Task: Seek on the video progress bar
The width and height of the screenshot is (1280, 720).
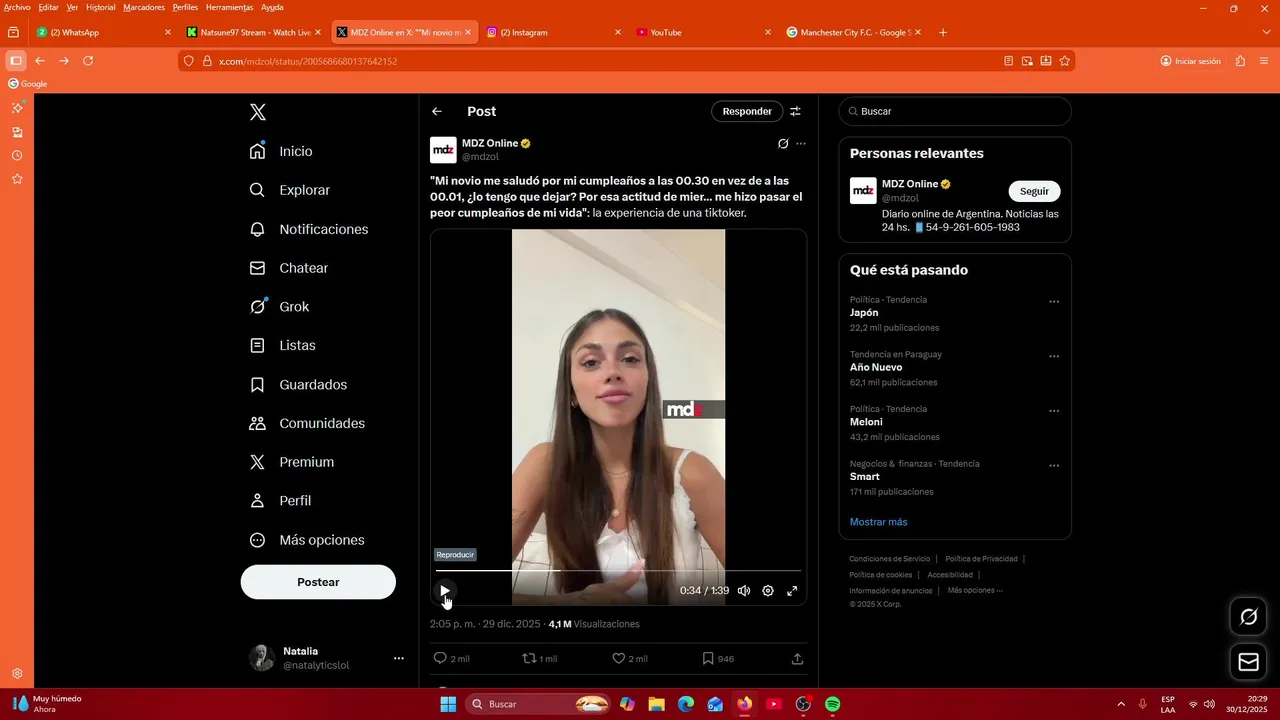Action: coord(618,571)
